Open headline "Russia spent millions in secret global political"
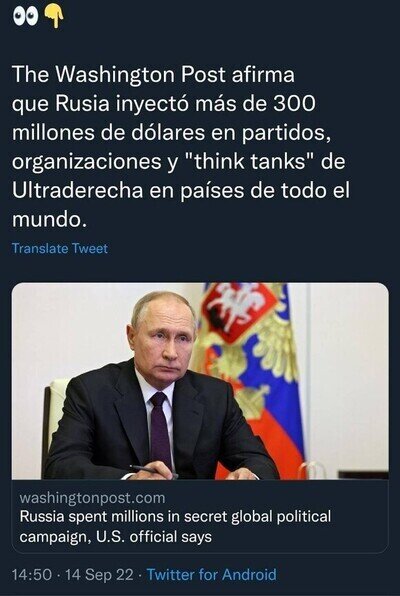 pos(175,517)
